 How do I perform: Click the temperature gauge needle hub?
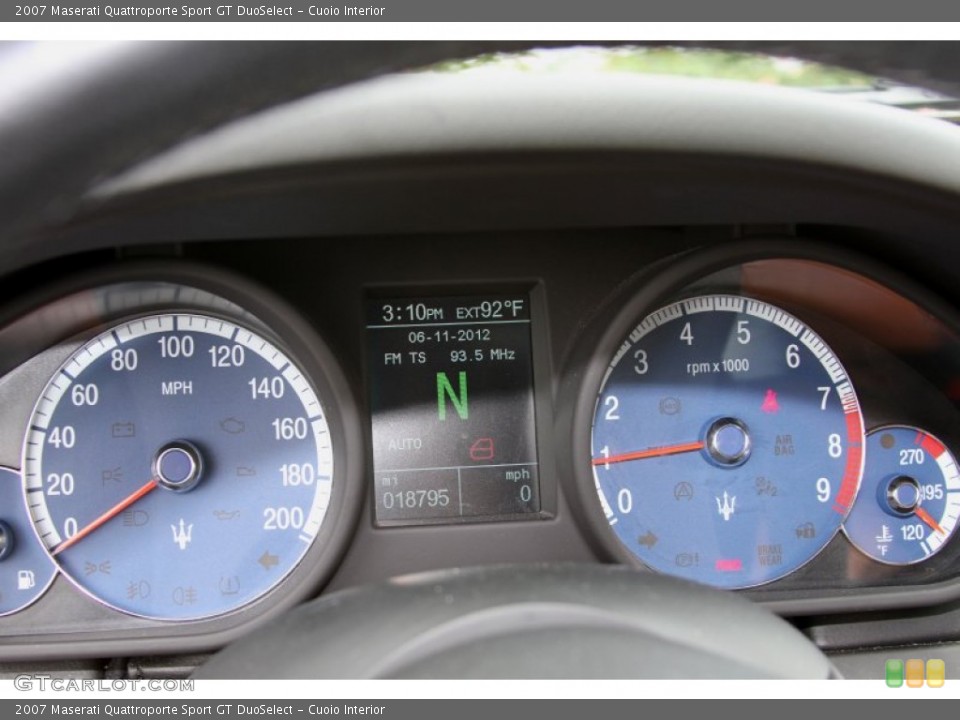[904, 495]
